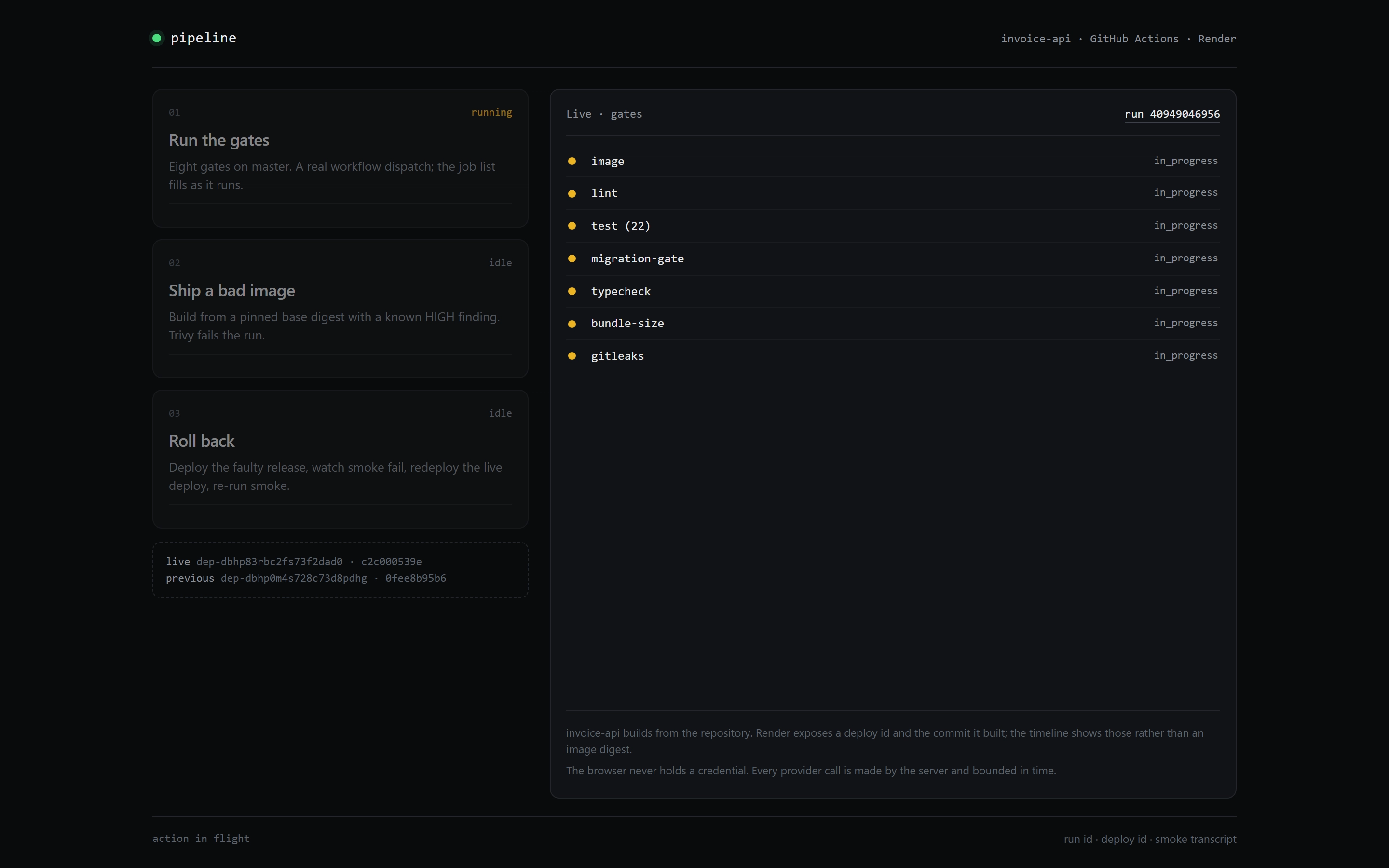This screenshot has width=1389, height=868.
Task: Select the gitleaks gate name
Action: [617, 356]
